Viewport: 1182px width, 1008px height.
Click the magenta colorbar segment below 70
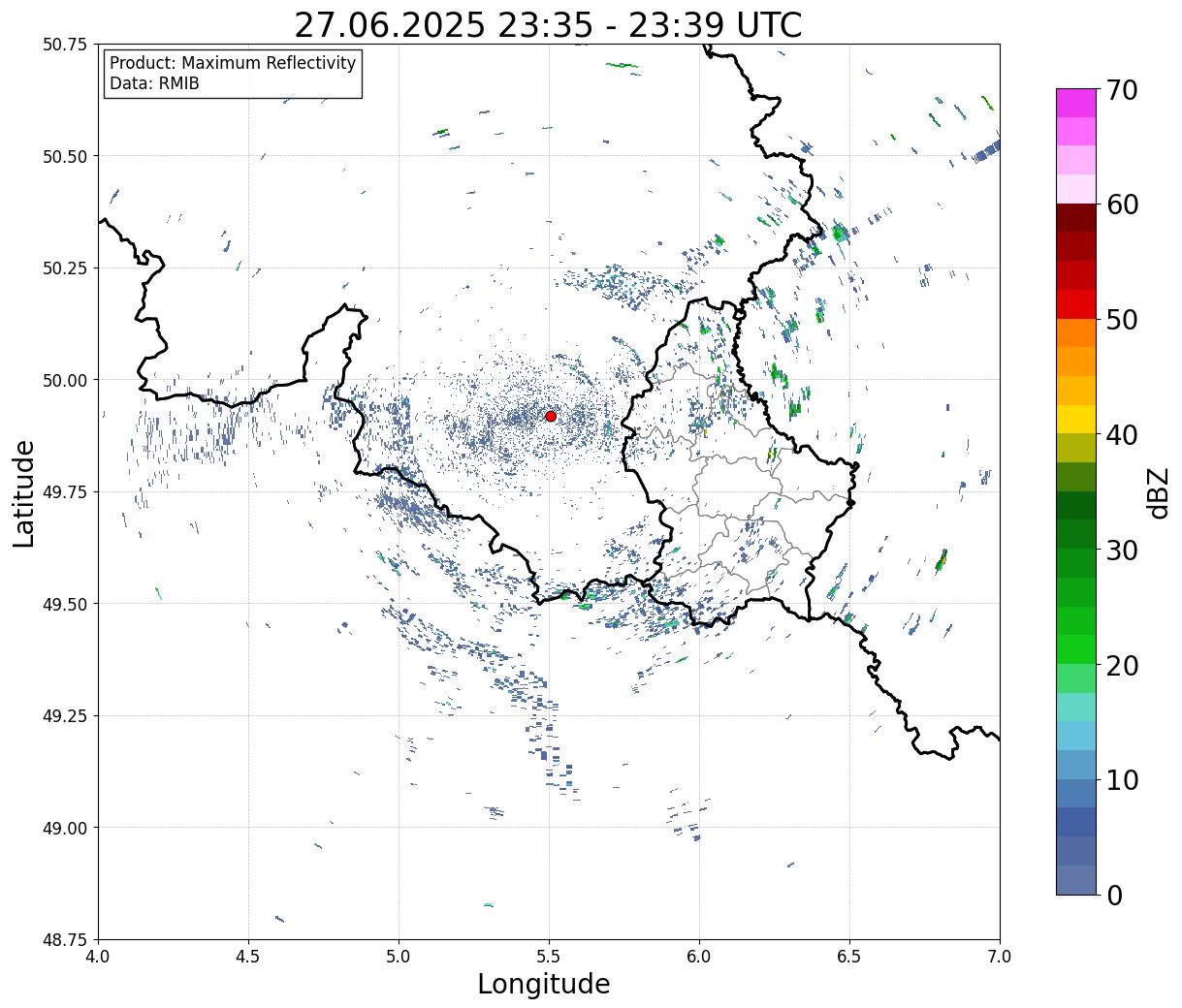1075,103
